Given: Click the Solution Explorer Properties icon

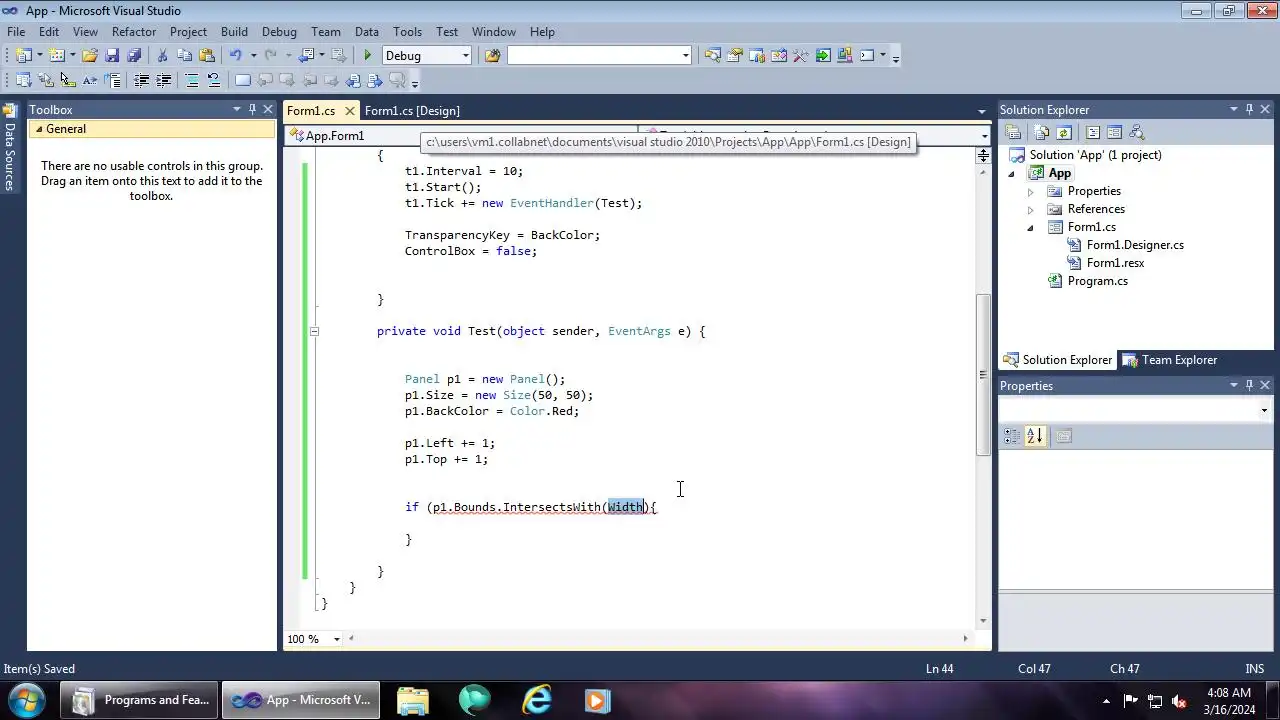Looking at the screenshot, I should coord(1013,132).
